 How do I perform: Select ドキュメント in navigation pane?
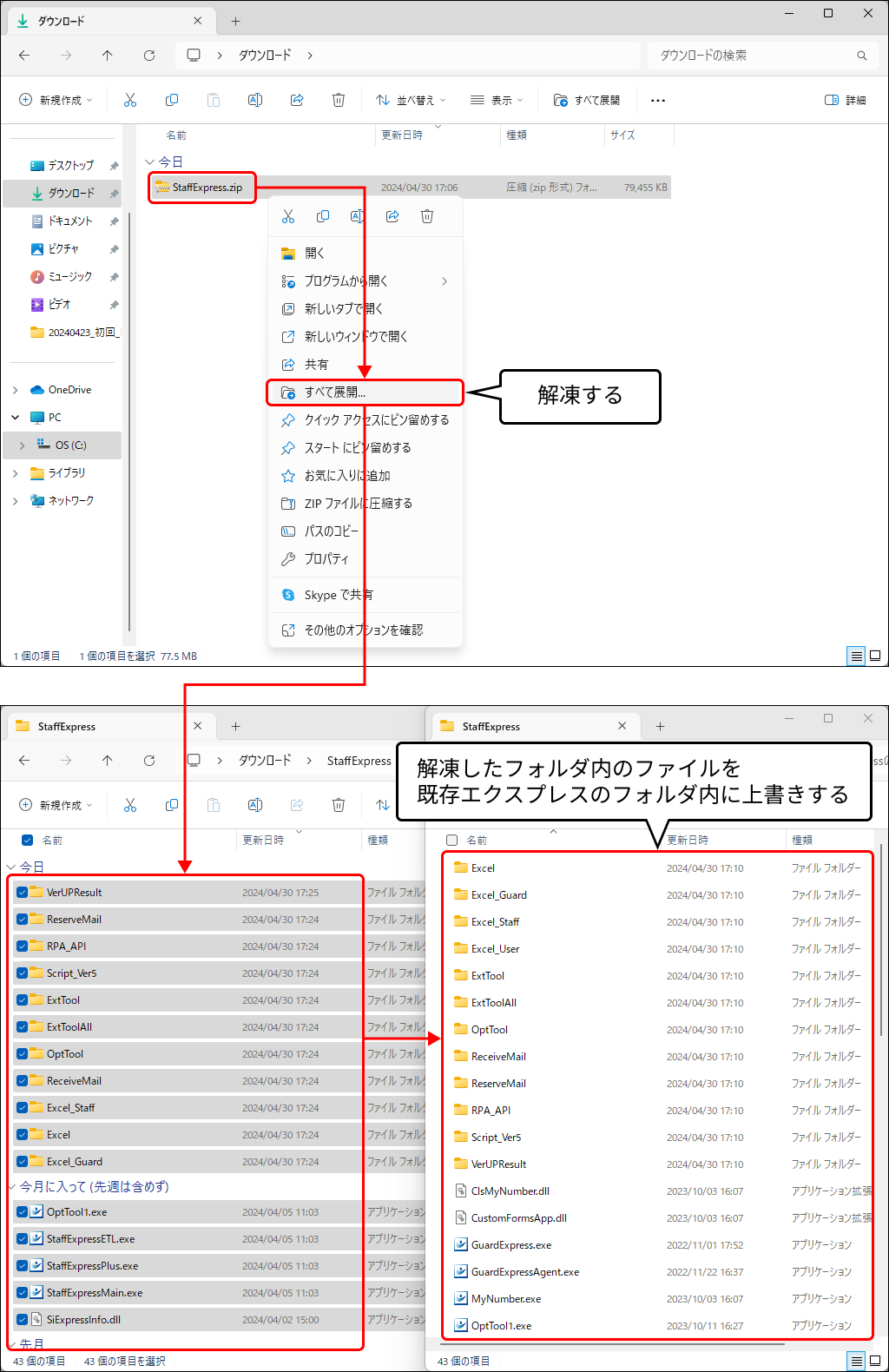click(70, 221)
